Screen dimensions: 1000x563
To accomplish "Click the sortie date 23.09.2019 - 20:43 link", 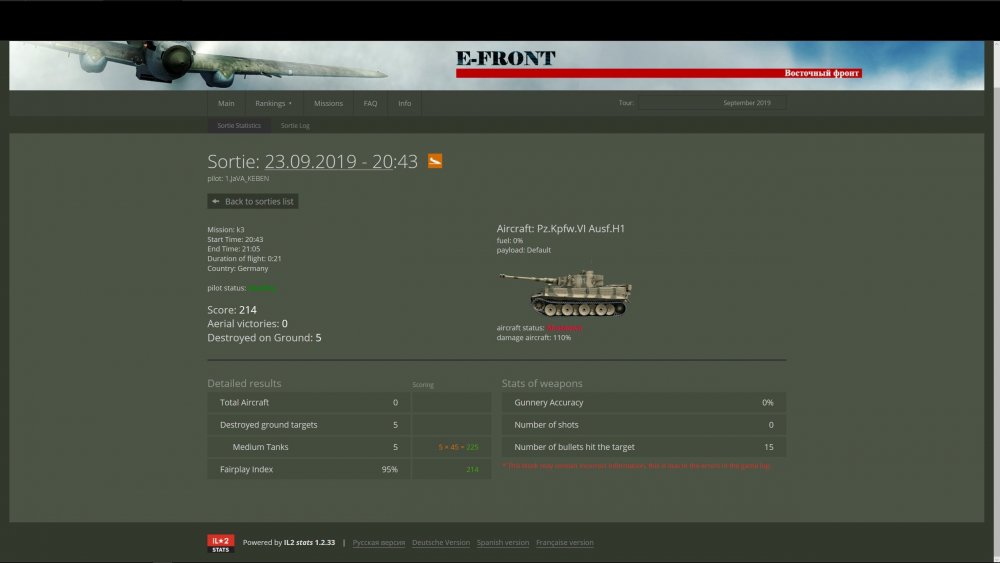I will [341, 161].
